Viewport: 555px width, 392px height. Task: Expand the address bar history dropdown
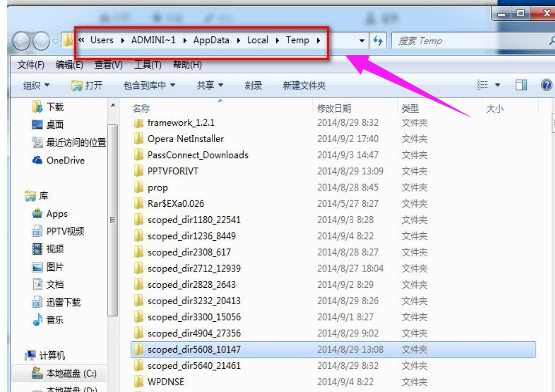click(362, 41)
